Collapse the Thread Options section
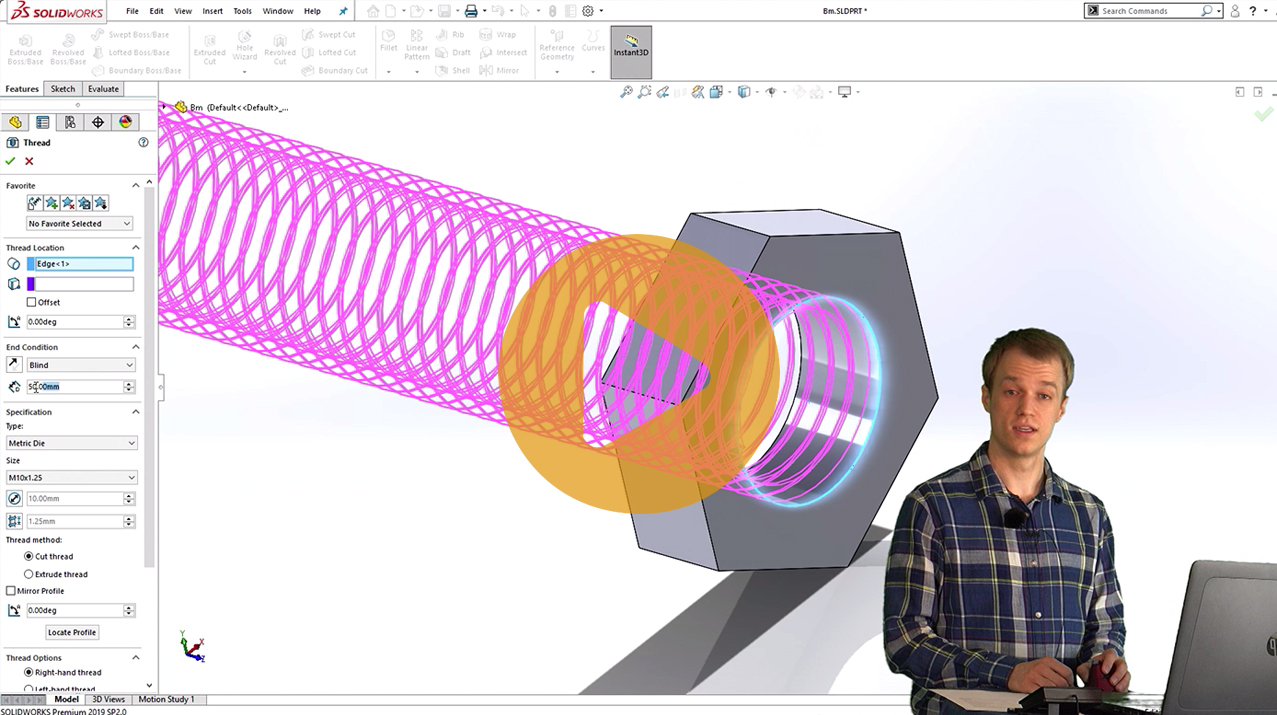 (x=135, y=657)
